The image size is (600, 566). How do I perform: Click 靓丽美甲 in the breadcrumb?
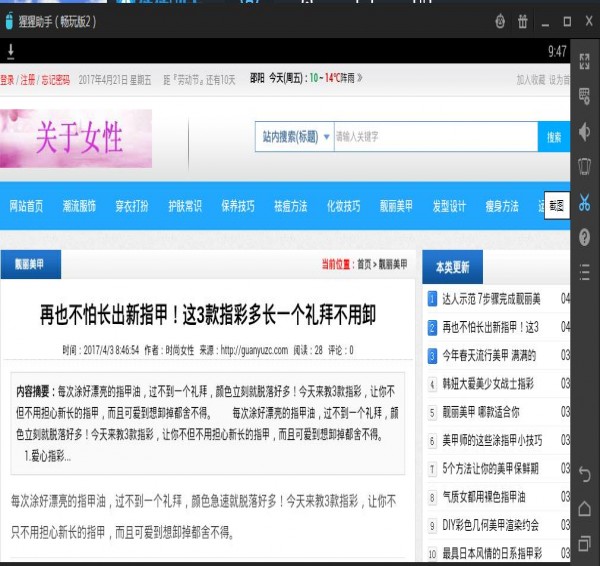393,264
